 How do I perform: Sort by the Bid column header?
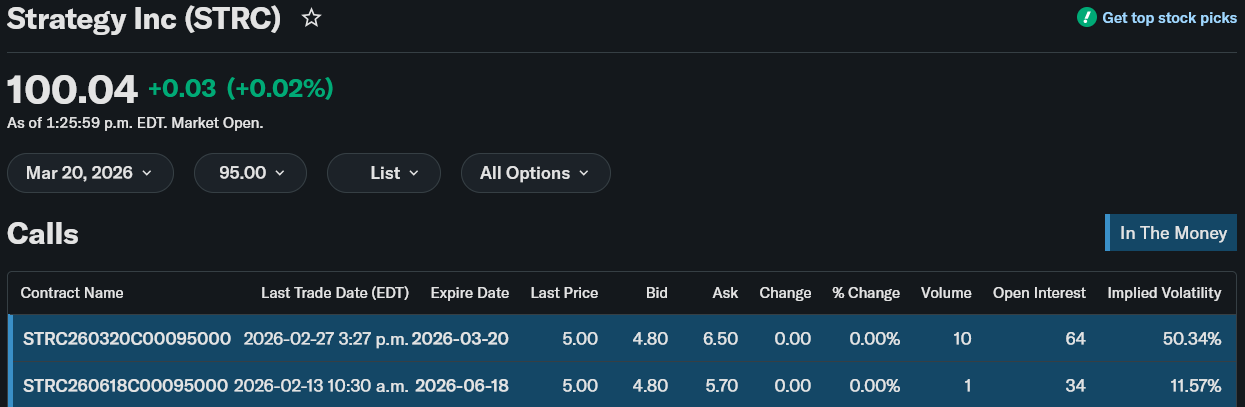click(x=656, y=293)
